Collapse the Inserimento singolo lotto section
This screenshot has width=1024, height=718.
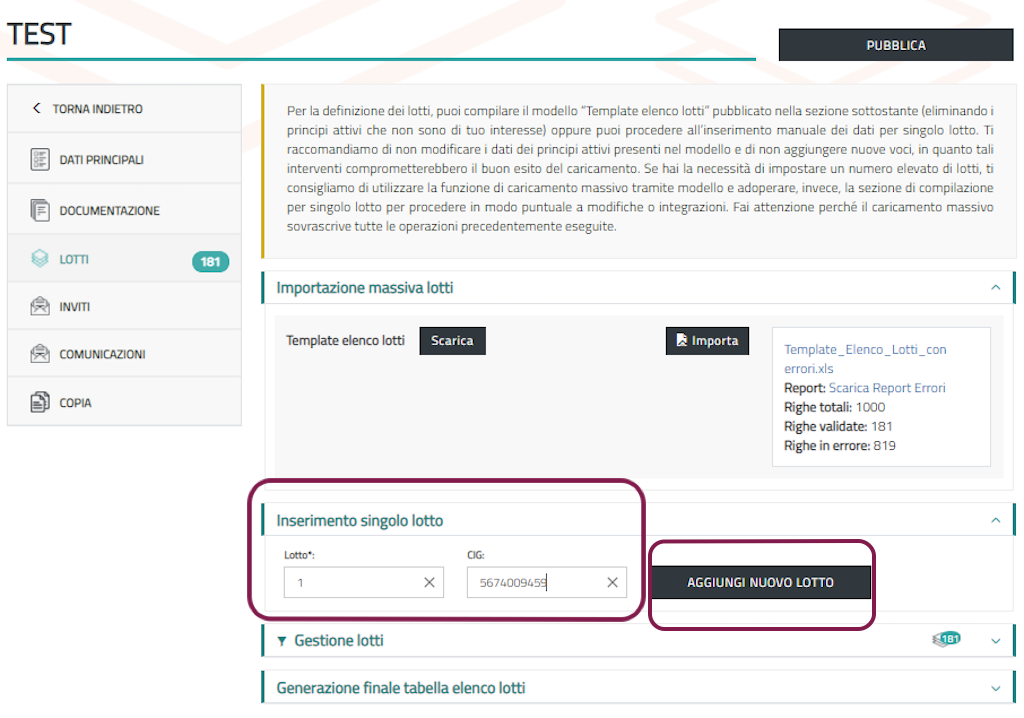click(x=995, y=520)
